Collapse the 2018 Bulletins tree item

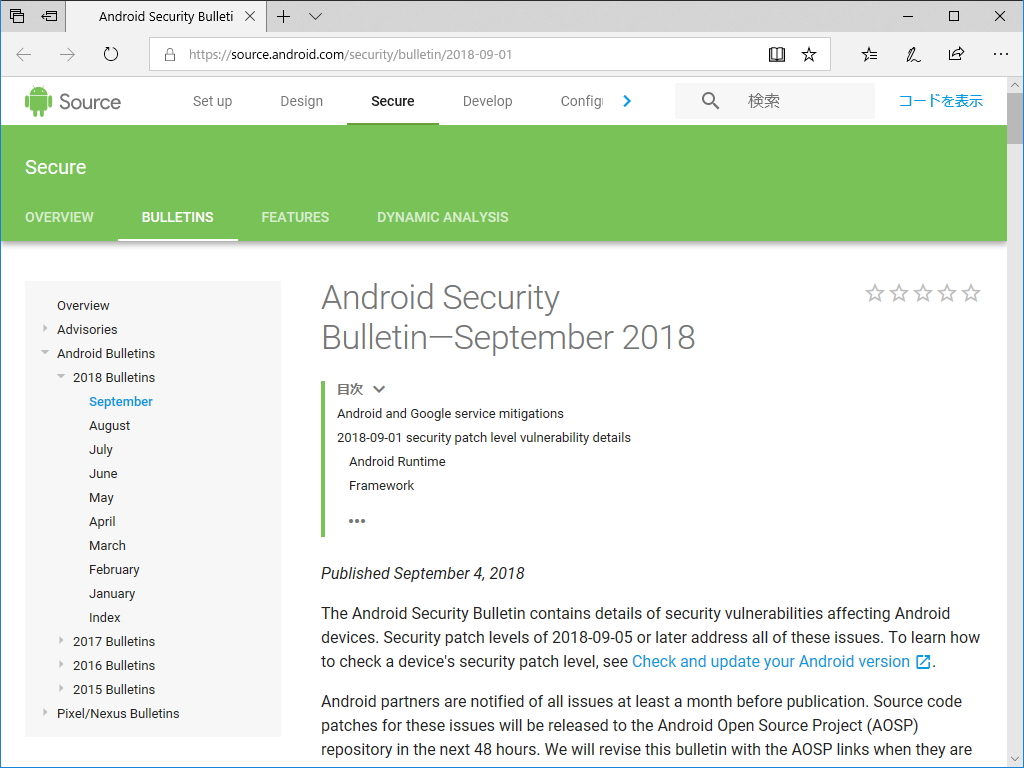(x=61, y=377)
